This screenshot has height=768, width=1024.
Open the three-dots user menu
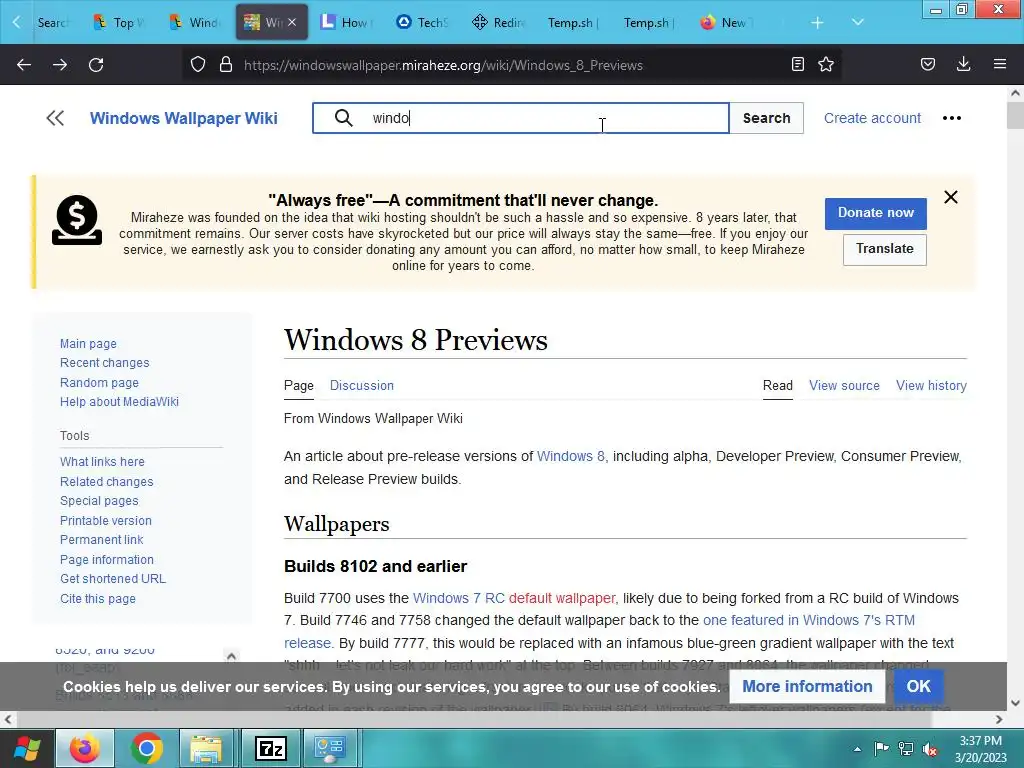click(x=952, y=118)
